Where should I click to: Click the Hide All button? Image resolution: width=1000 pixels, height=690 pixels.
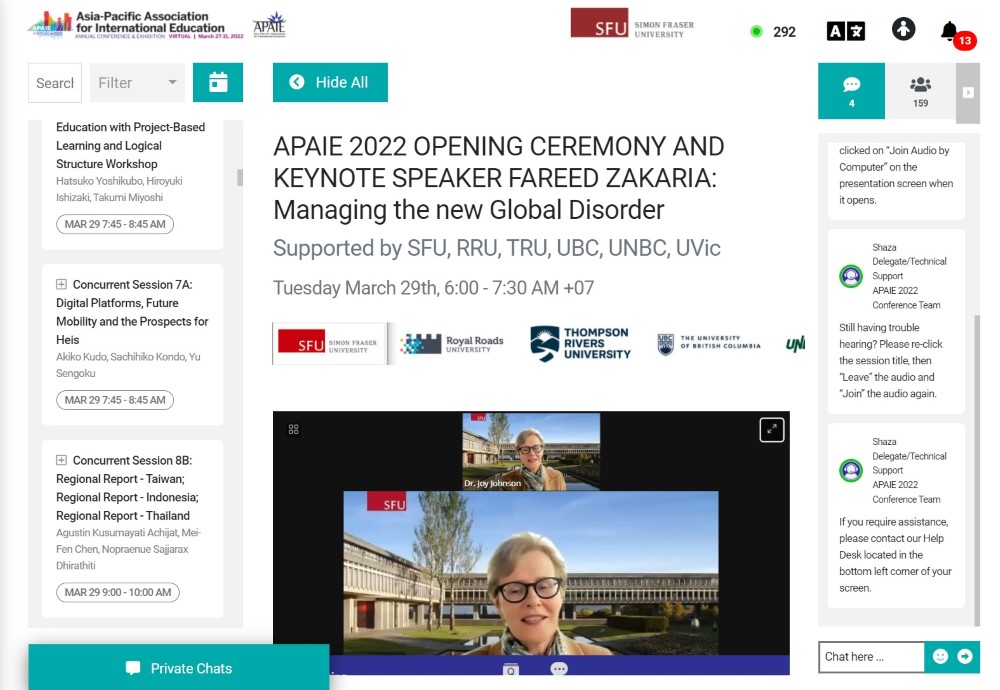click(330, 83)
